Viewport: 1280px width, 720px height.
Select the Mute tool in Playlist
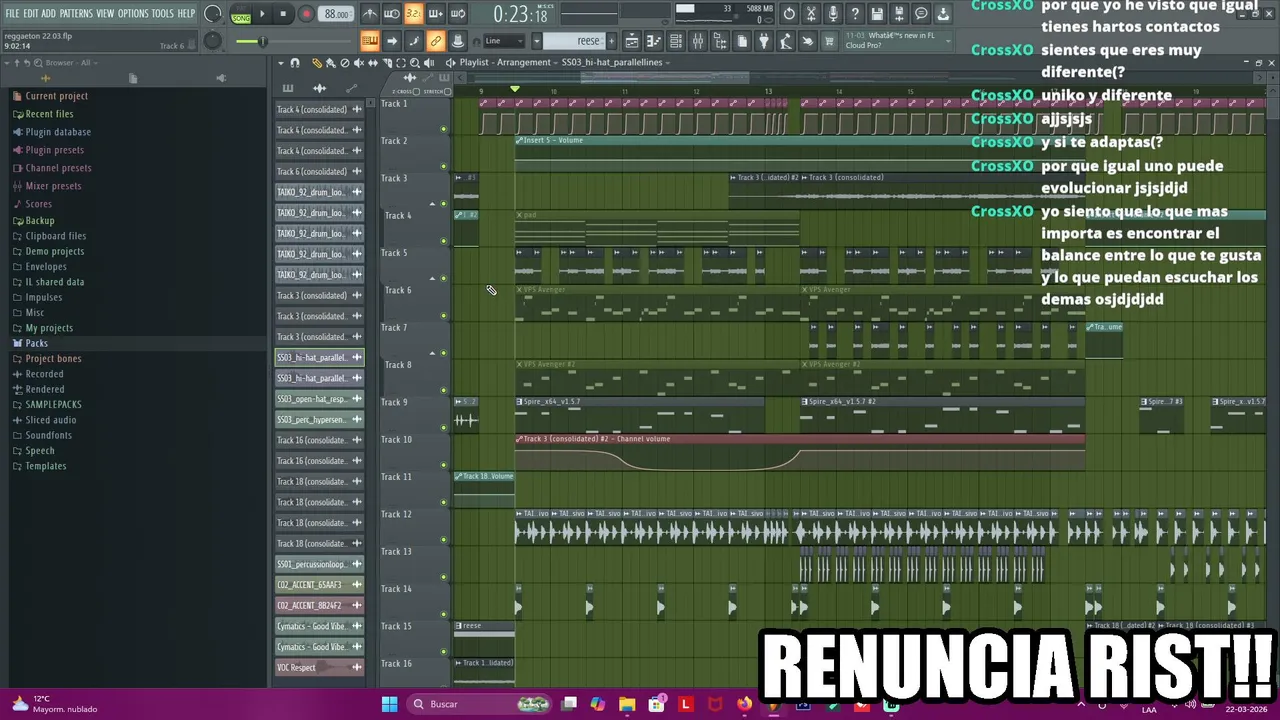[x=359, y=63]
